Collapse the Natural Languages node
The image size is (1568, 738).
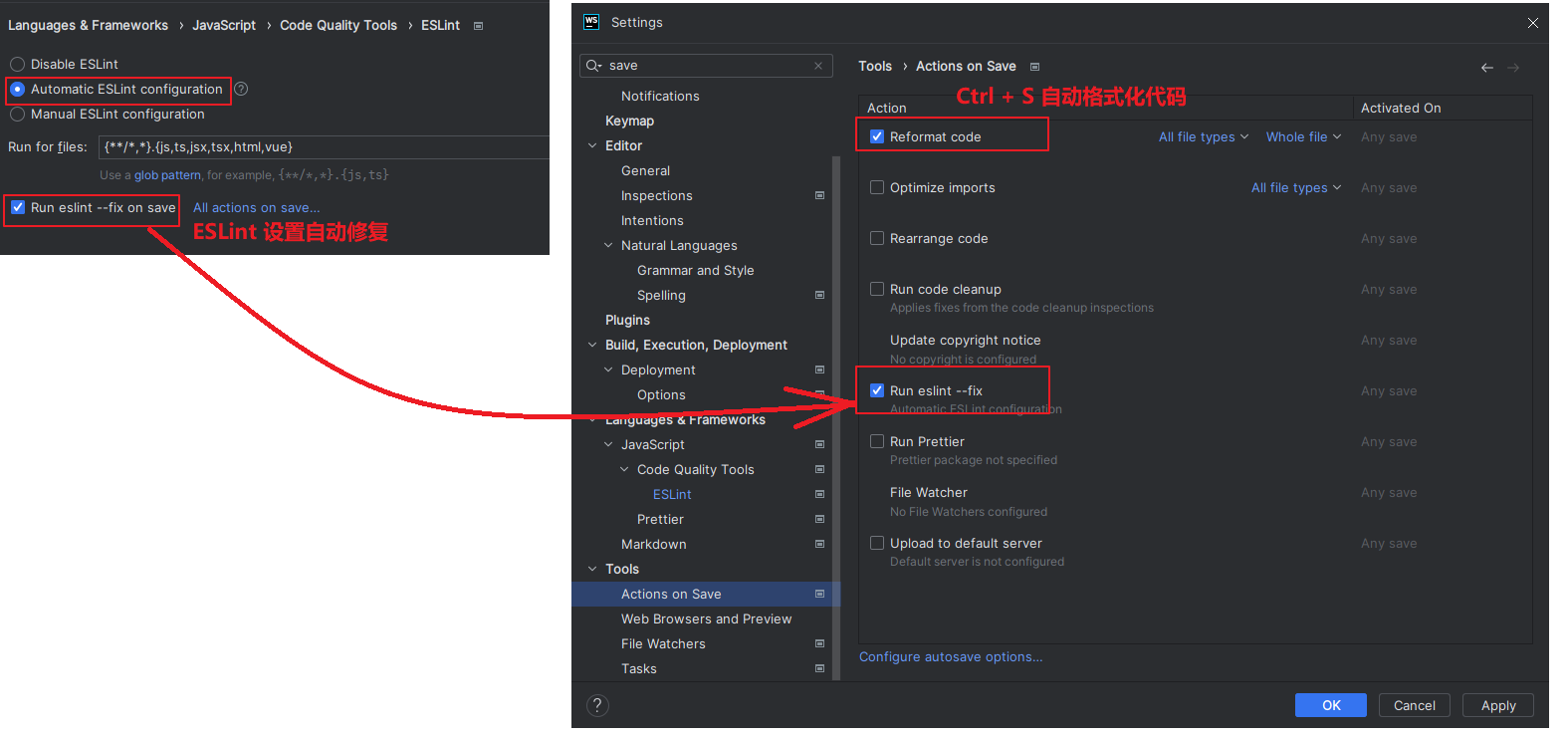[x=608, y=245]
